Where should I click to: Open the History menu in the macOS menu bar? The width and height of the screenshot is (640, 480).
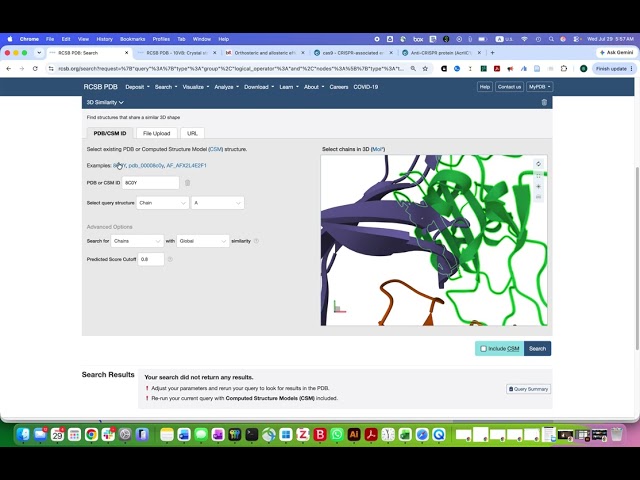click(x=104, y=39)
